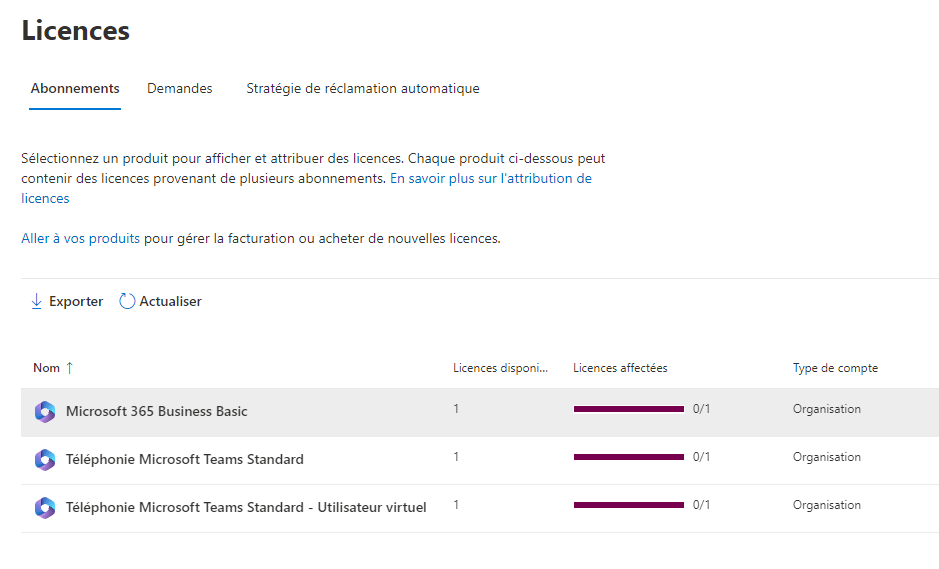This screenshot has width=939, height=569.
Task: Open Téléphonie Microsoft Teams Standard - Utilisateur virtuel
Action: click(x=246, y=507)
